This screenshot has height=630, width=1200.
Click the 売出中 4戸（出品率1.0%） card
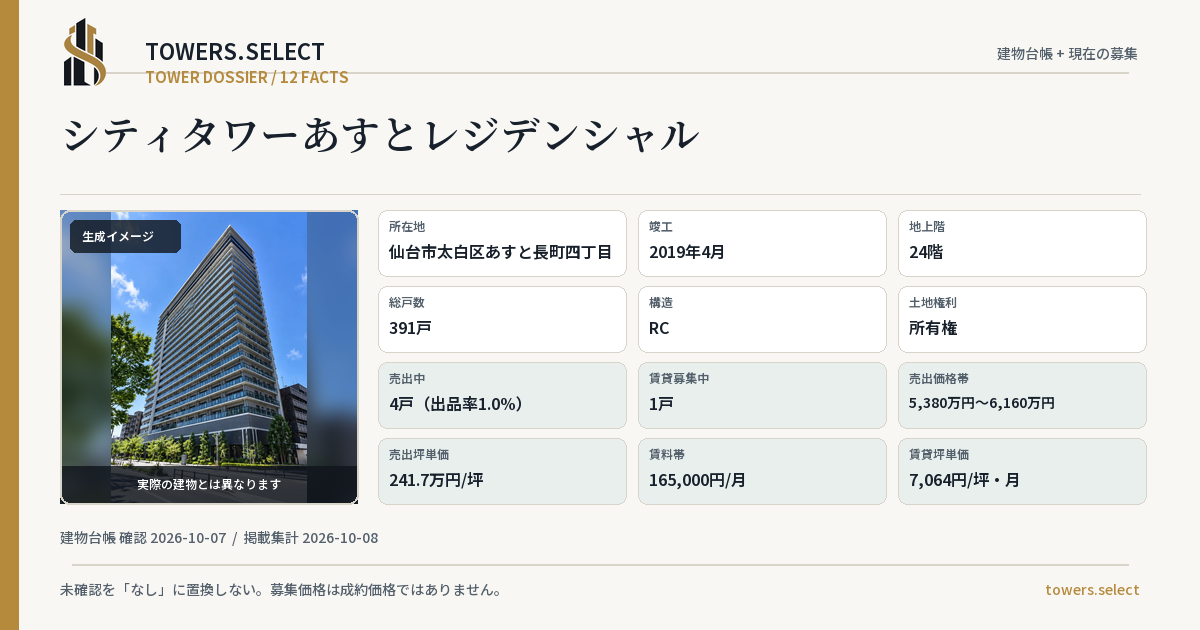tap(502, 395)
